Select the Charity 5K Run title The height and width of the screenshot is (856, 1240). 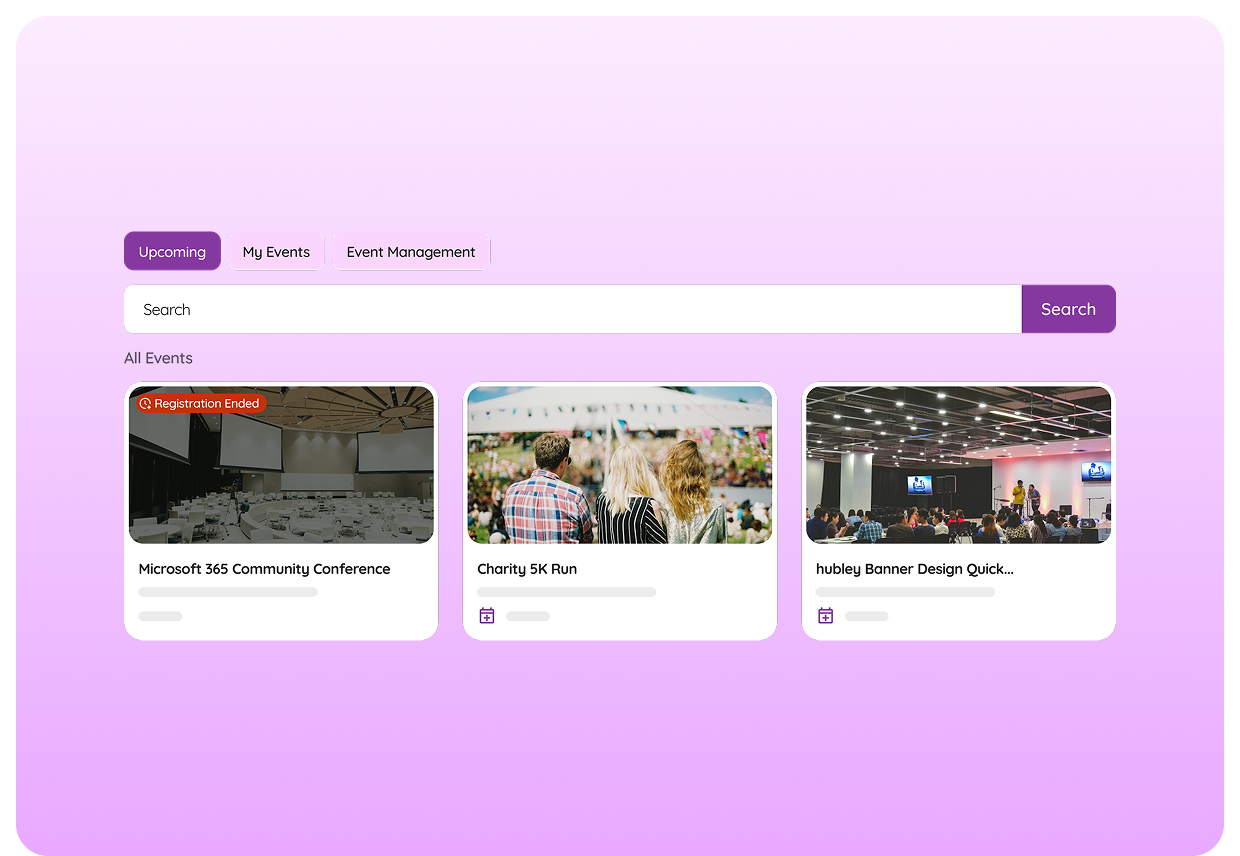tap(527, 569)
